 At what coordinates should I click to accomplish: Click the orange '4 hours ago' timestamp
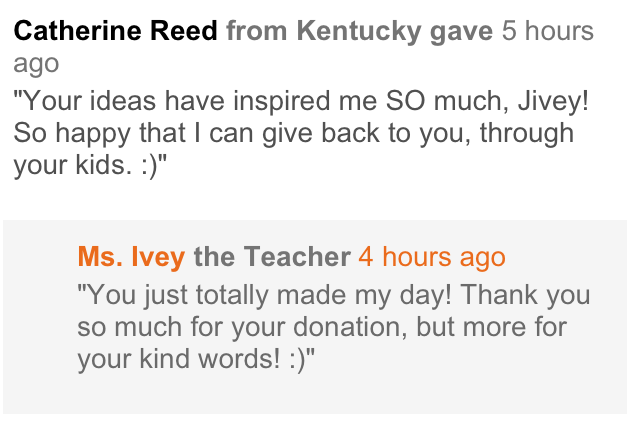(432, 257)
